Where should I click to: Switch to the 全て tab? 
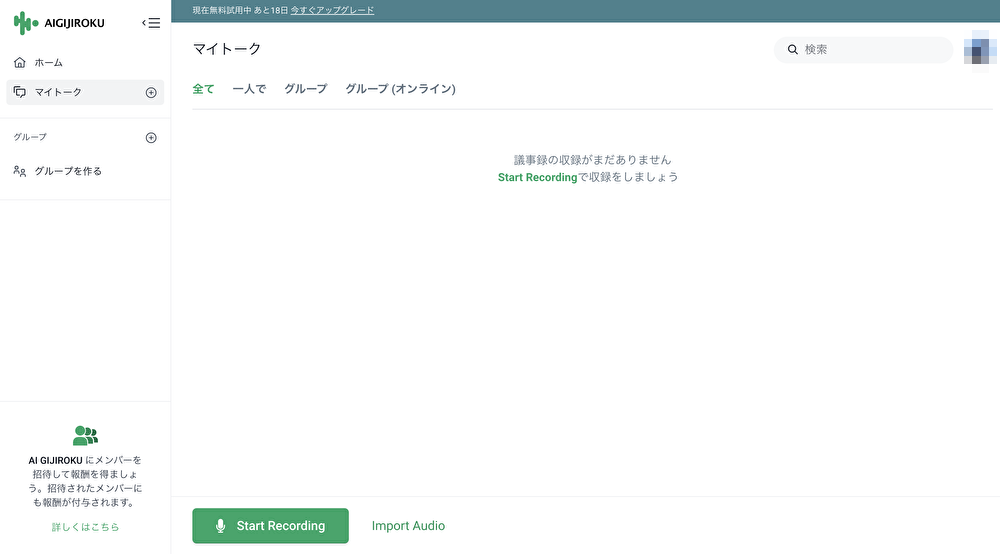point(203,89)
